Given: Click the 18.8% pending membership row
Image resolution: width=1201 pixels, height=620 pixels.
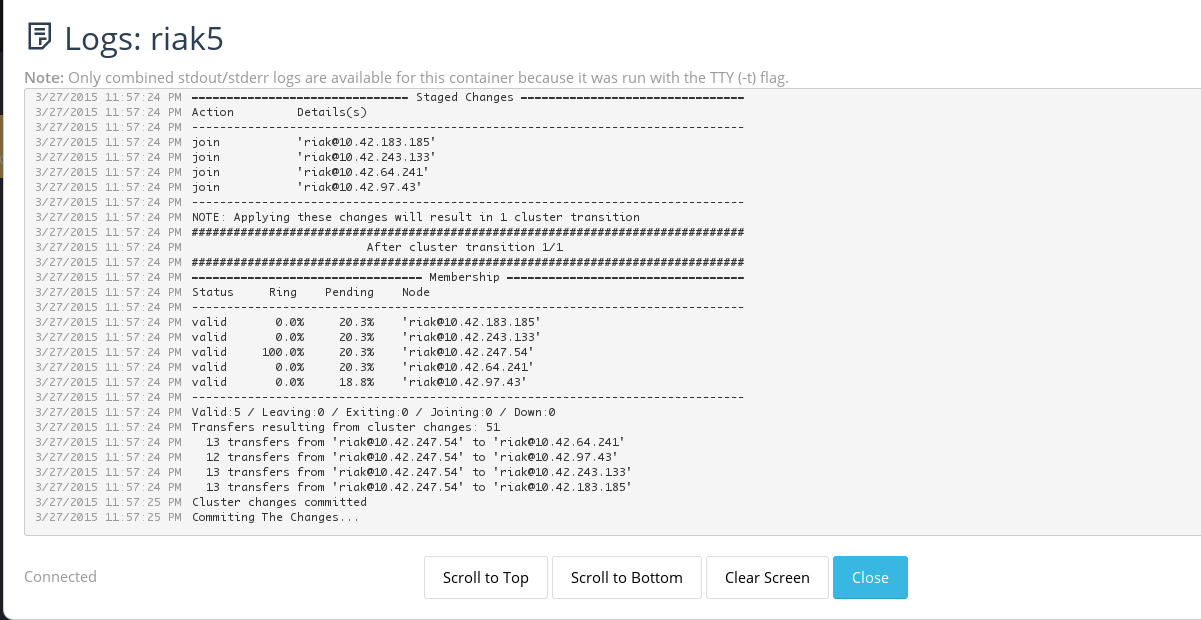Looking at the screenshot, I should 359,382.
